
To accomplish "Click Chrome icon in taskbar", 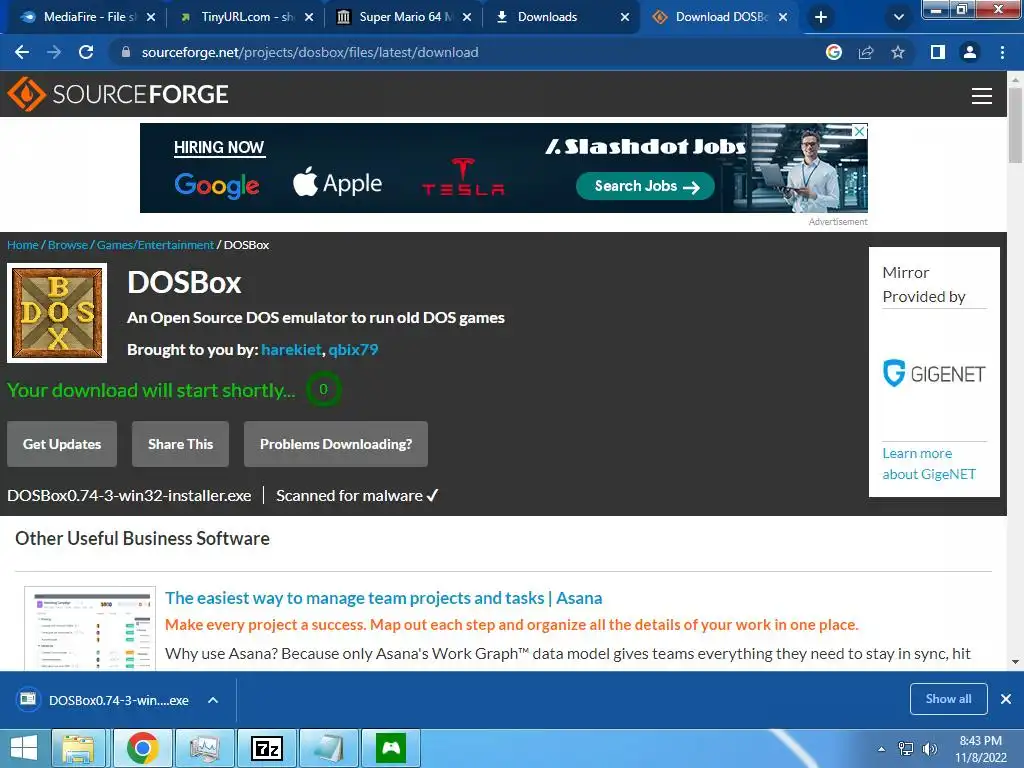I will pyautogui.click(x=142, y=748).
